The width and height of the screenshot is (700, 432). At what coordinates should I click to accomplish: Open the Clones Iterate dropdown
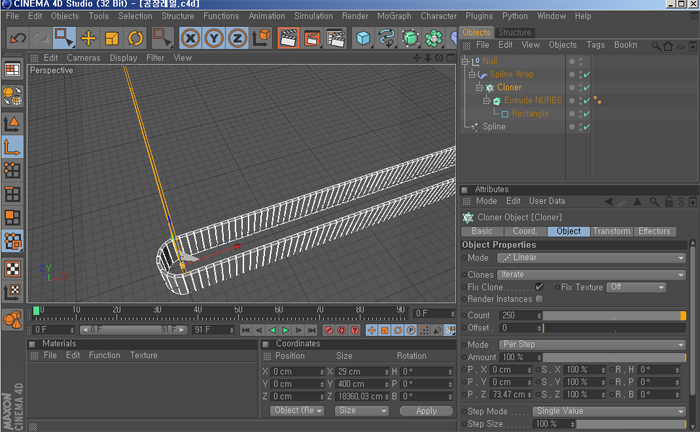click(591, 274)
